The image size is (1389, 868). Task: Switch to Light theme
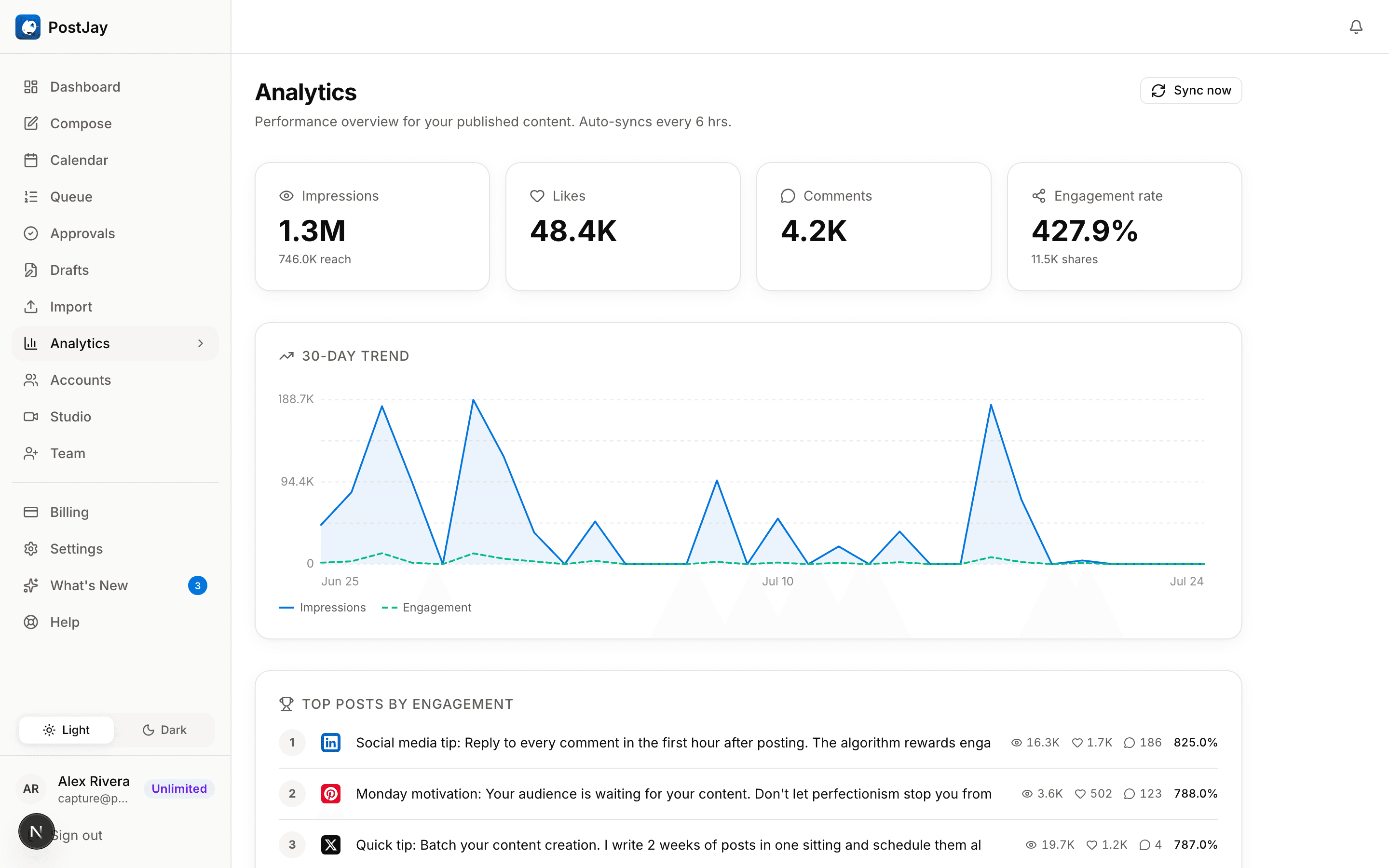pyautogui.click(x=67, y=730)
